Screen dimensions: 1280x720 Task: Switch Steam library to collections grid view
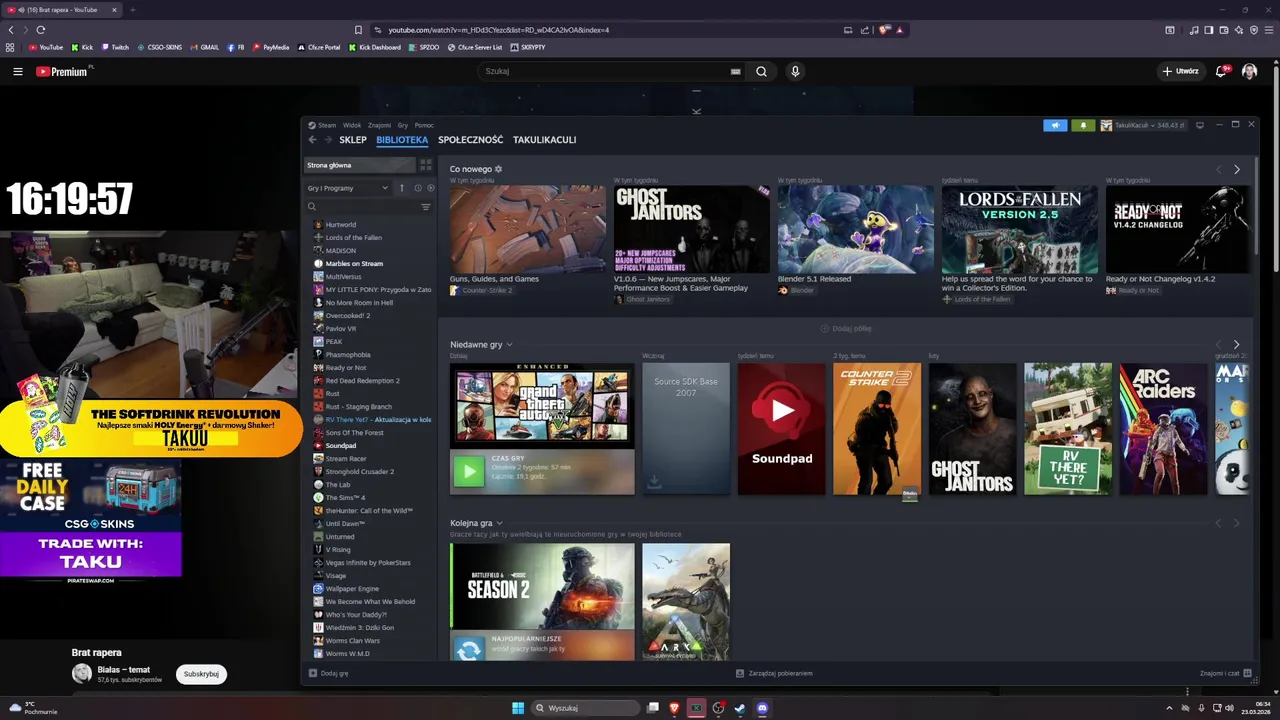[426, 165]
